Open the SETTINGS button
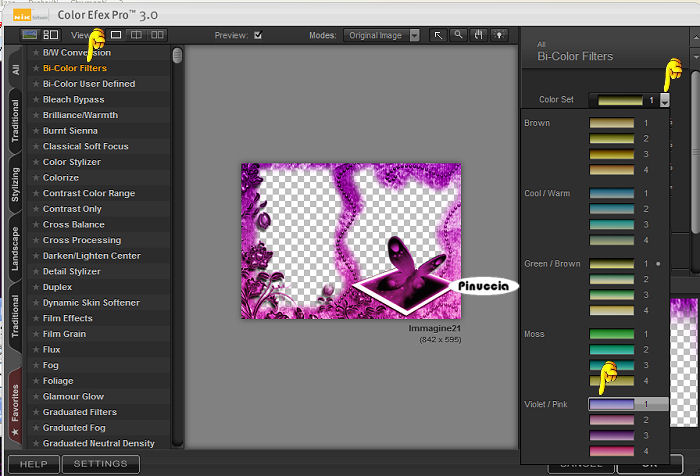 [x=100, y=464]
